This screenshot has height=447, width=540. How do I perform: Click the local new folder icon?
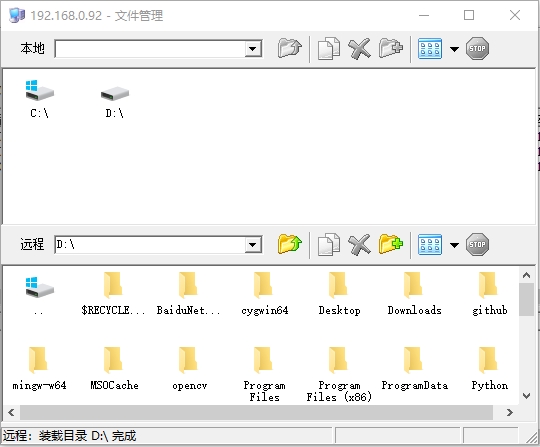coord(391,48)
